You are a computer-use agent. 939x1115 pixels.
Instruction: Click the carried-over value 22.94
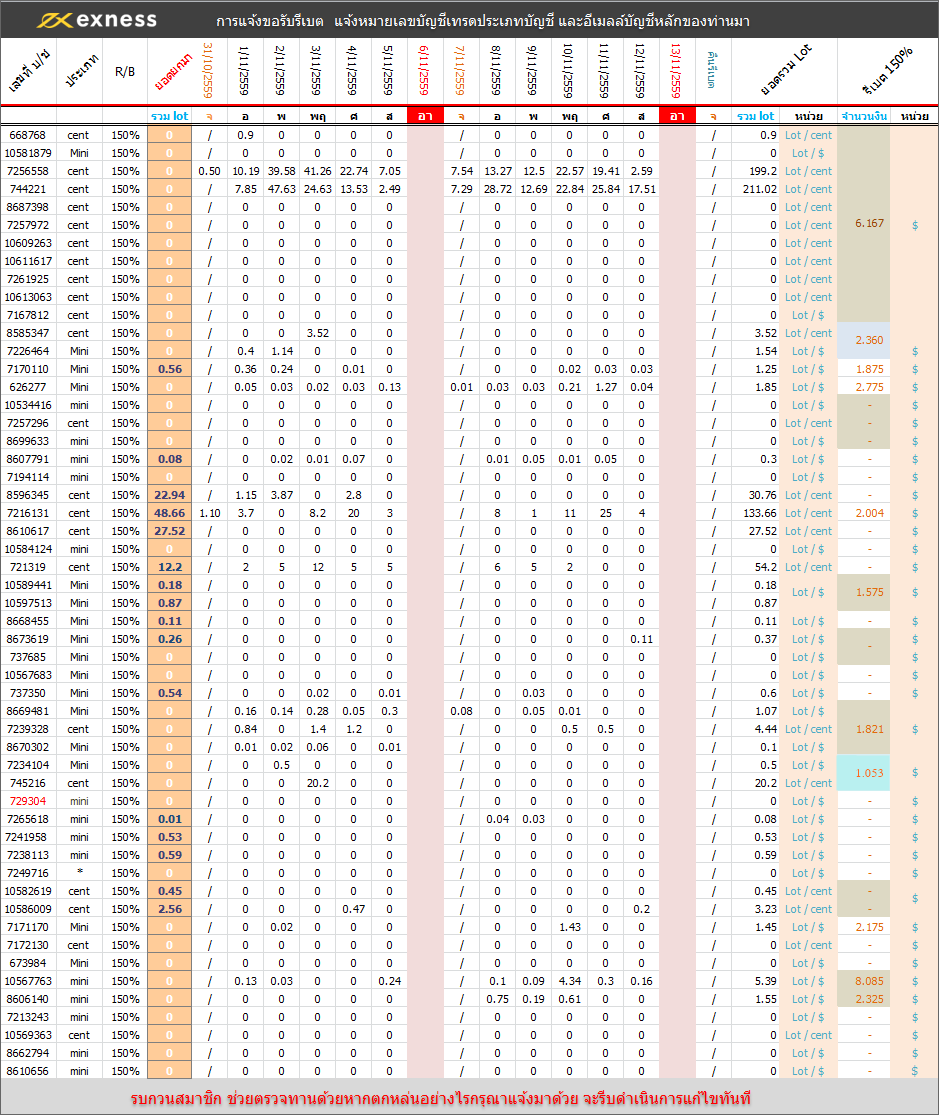pyautogui.click(x=169, y=495)
